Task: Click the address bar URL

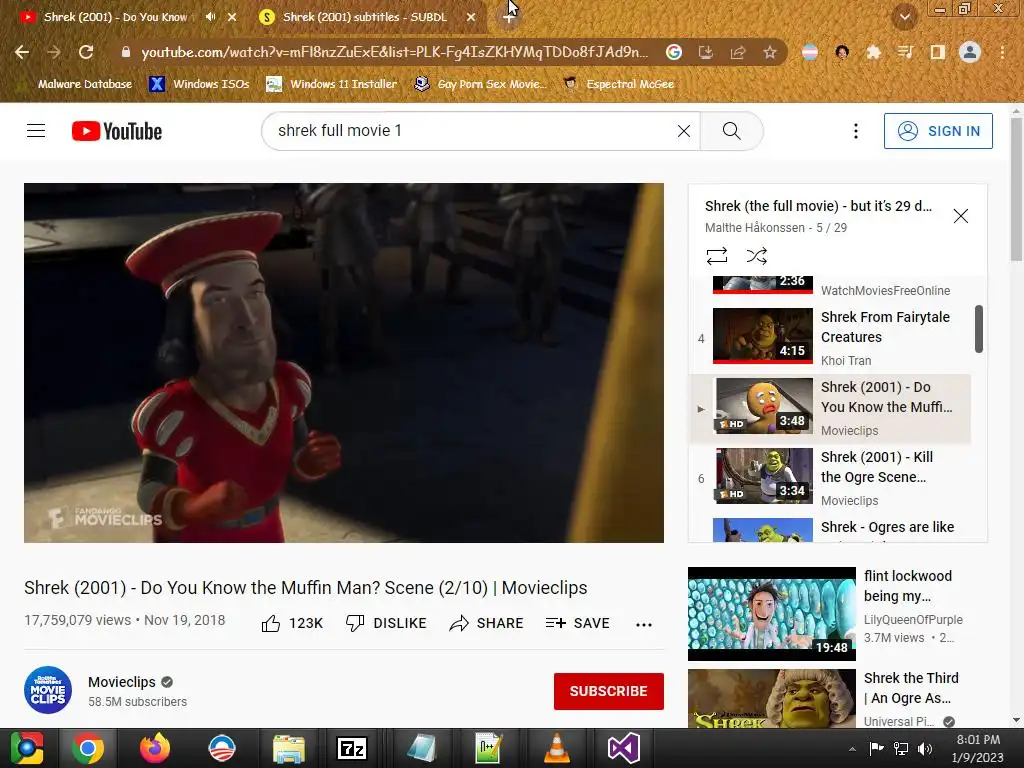Action: [x=394, y=52]
